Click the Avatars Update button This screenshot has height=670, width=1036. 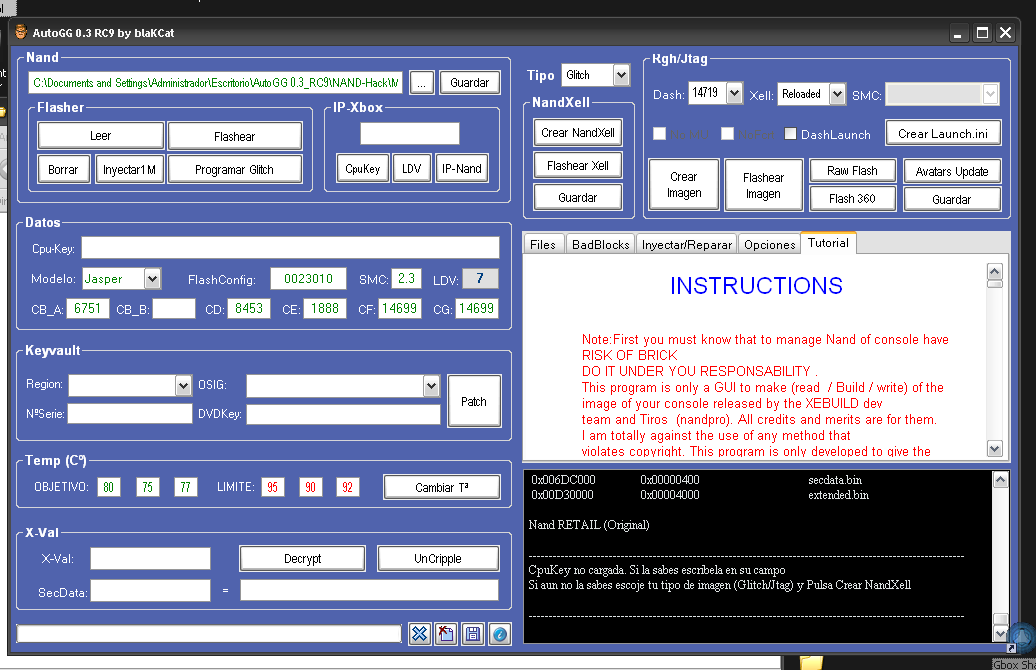952,171
